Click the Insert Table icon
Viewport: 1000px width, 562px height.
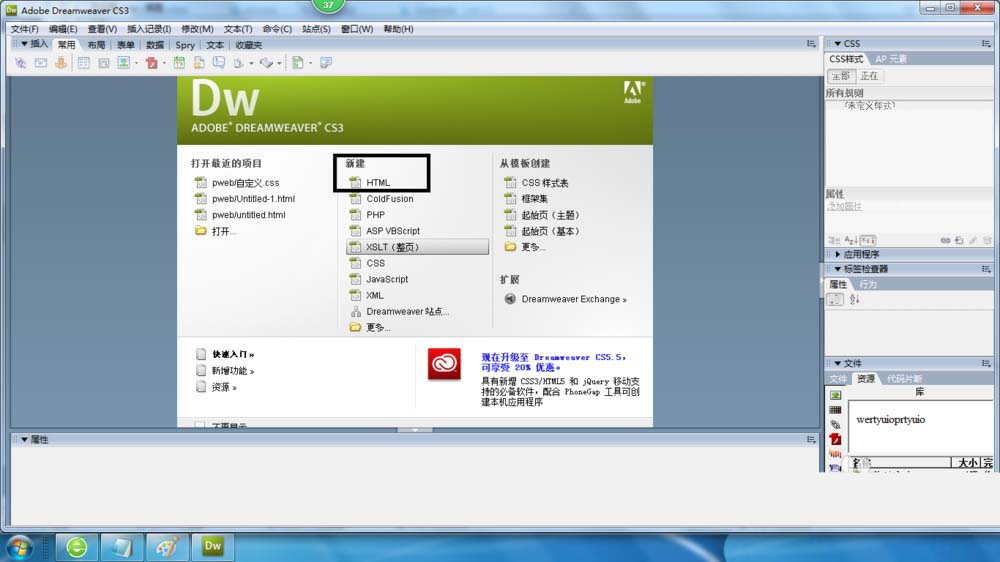[84, 63]
